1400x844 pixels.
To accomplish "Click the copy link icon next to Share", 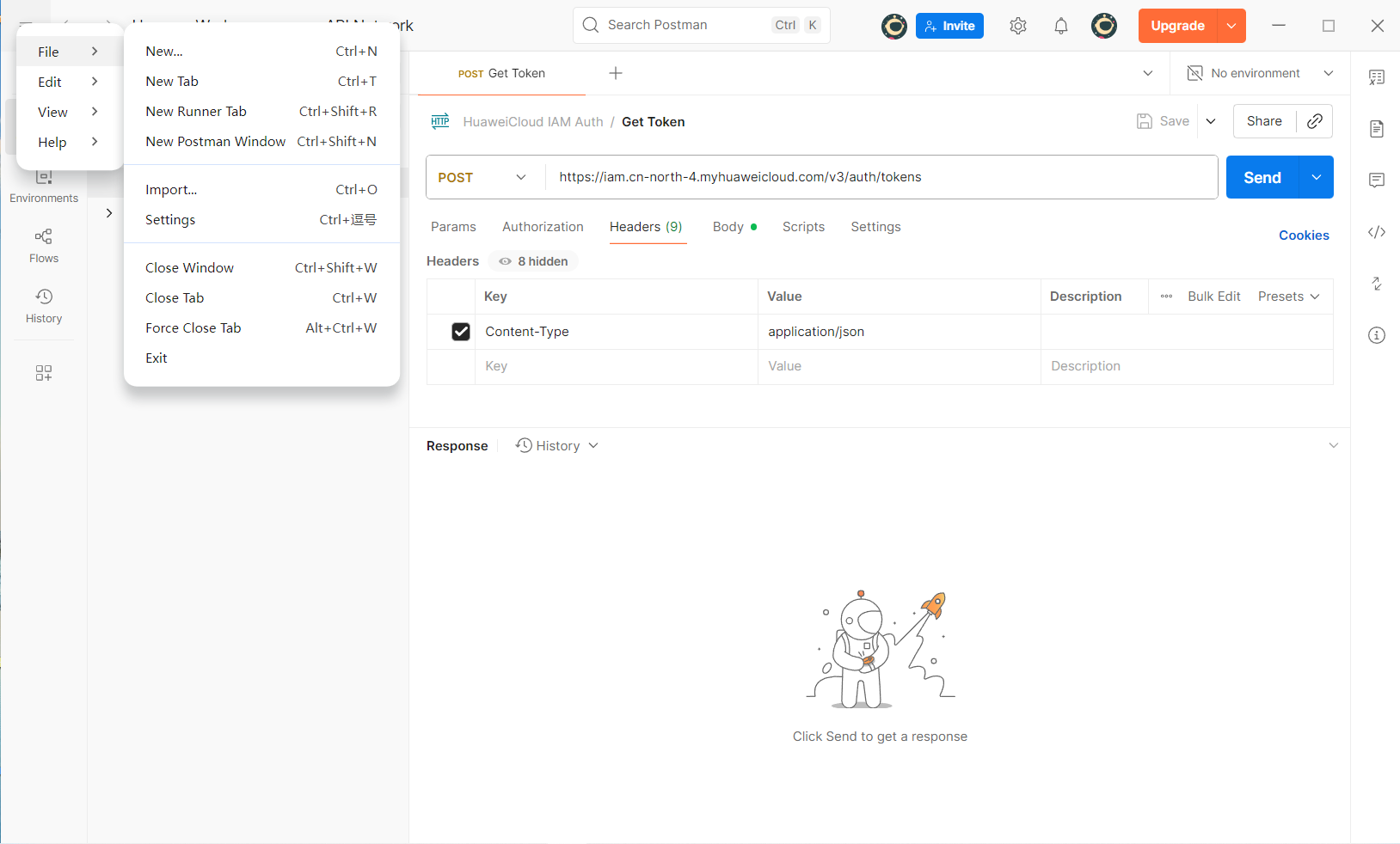I will [x=1315, y=121].
